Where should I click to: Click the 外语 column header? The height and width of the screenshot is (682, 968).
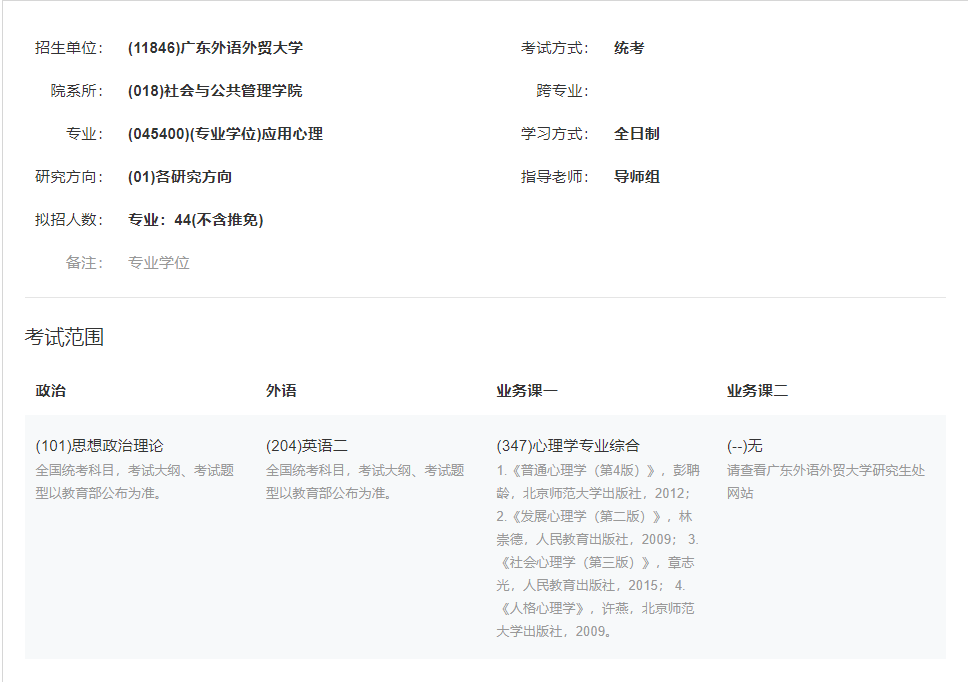click(x=281, y=391)
